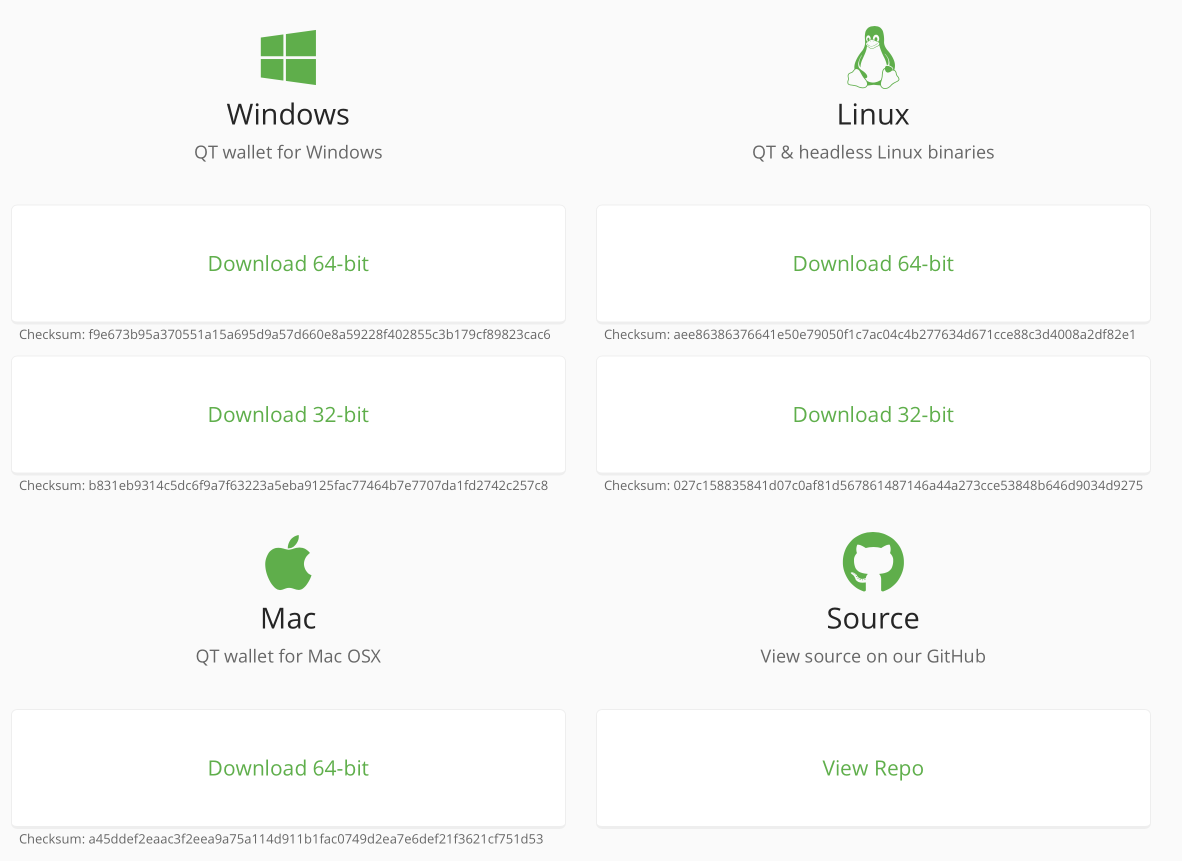Image resolution: width=1182 pixels, height=861 pixels.
Task: Click 'QT wallet for Mac OSX' subtitle
Action: pyautogui.click(x=288, y=656)
